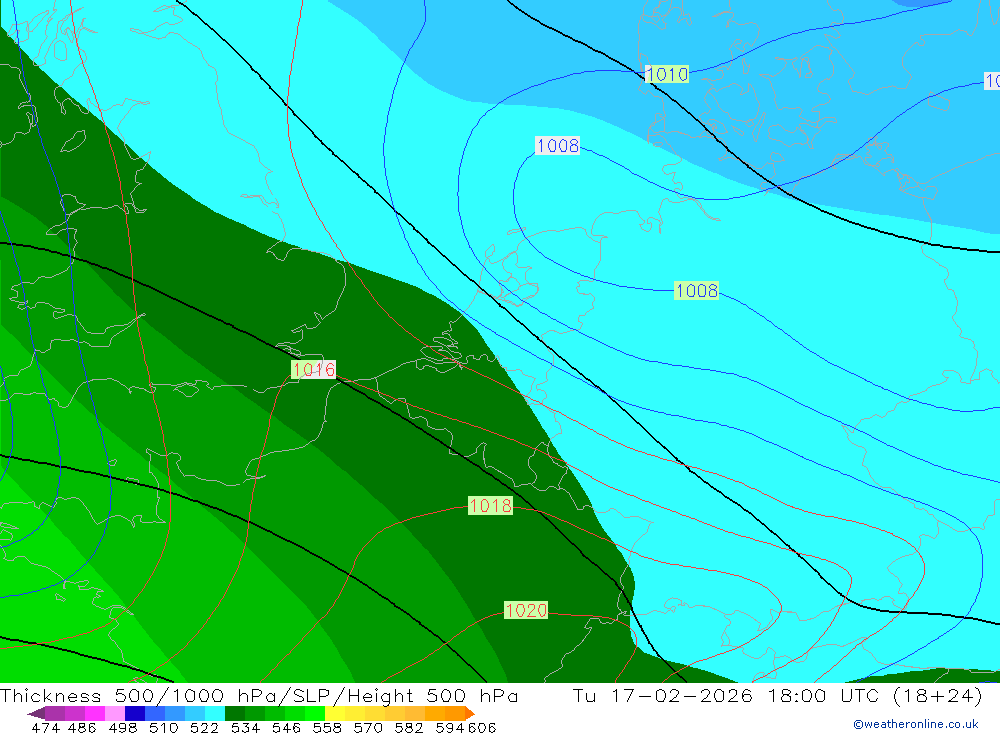The width and height of the screenshot is (1000, 733).
Task: Click the 474 legend value
Action: point(46,727)
